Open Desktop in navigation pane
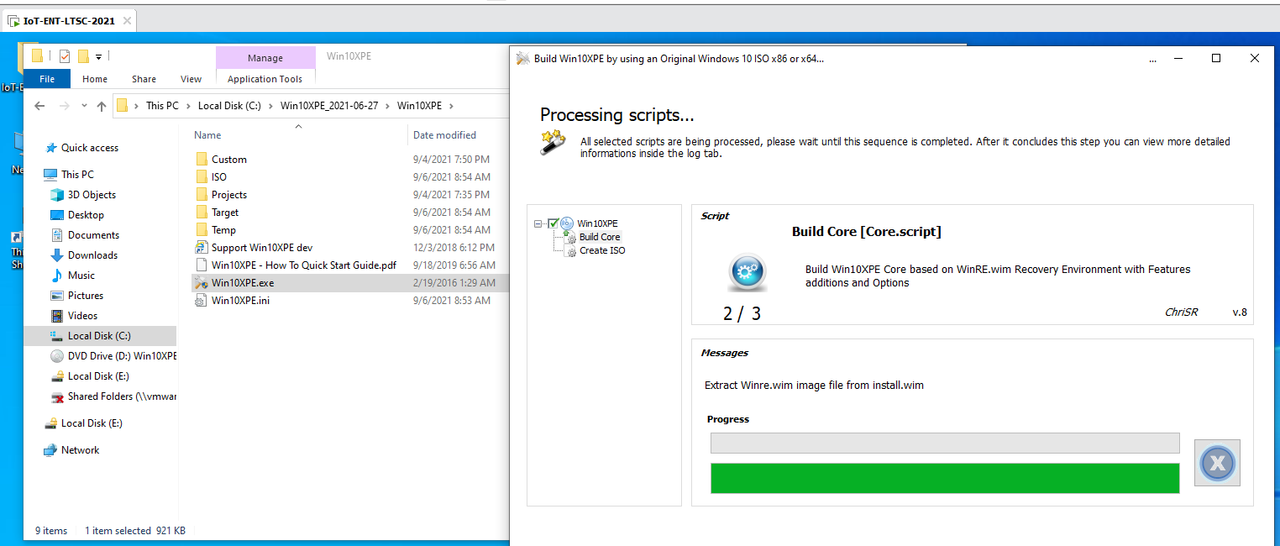The image size is (1280, 546). pos(85,215)
